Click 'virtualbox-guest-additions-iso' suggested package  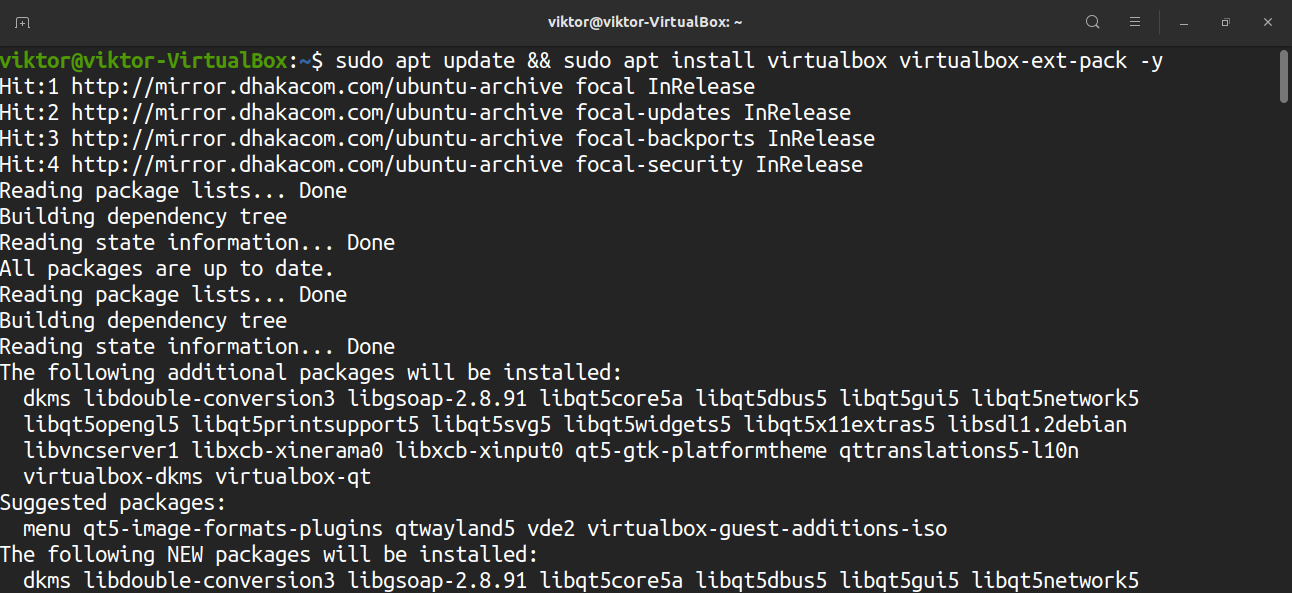tap(767, 529)
